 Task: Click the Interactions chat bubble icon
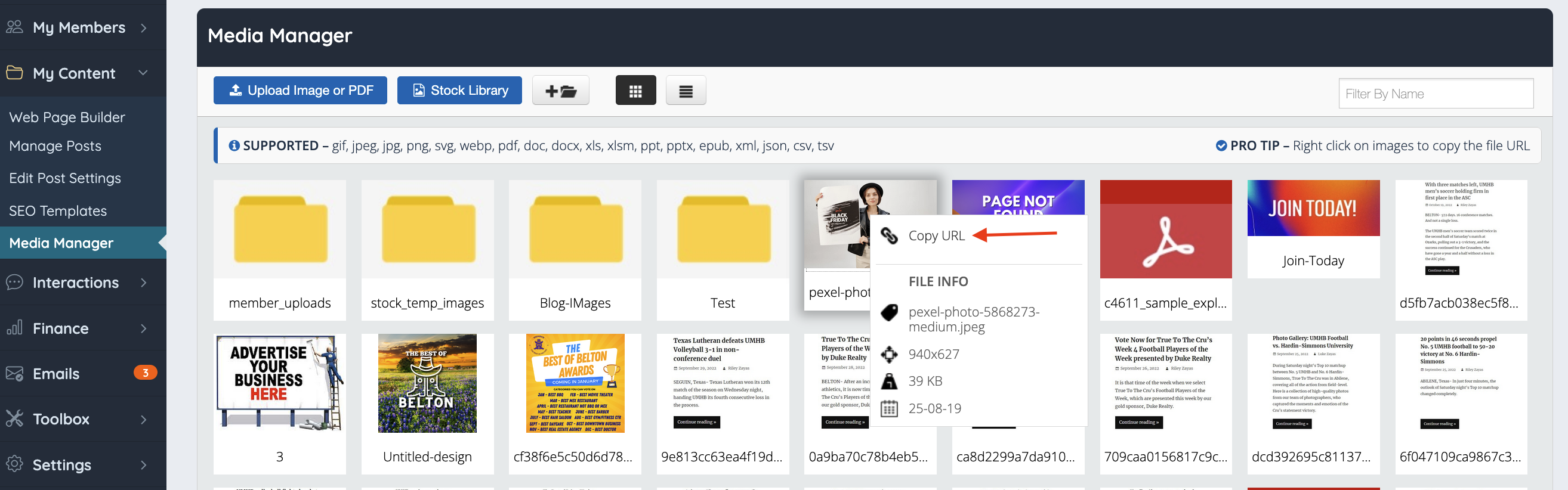tap(14, 282)
